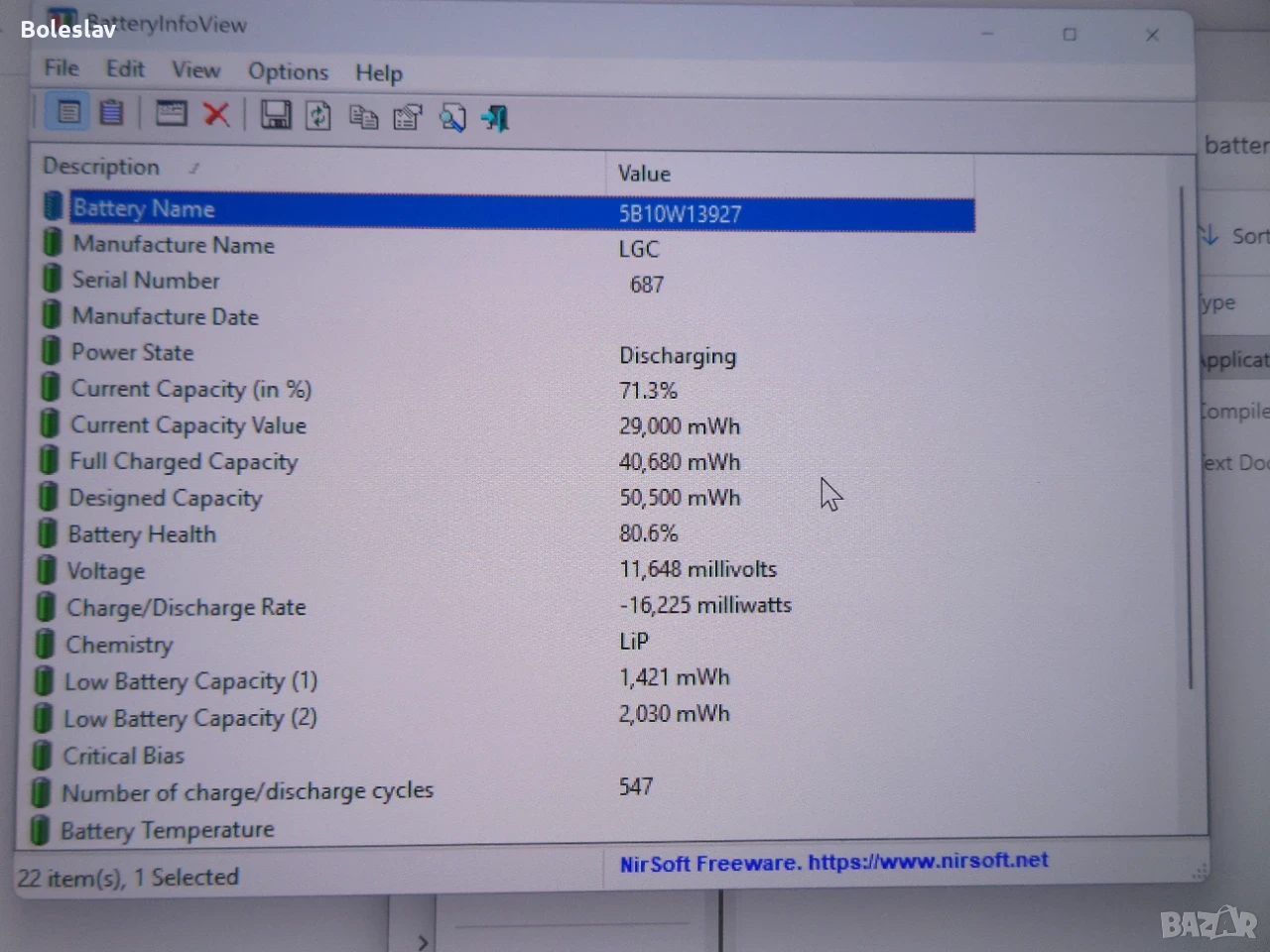The width and height of the screenshot is (1270, 952).
Task: Click the Discharging value
Action: click(x=678, y=356)
